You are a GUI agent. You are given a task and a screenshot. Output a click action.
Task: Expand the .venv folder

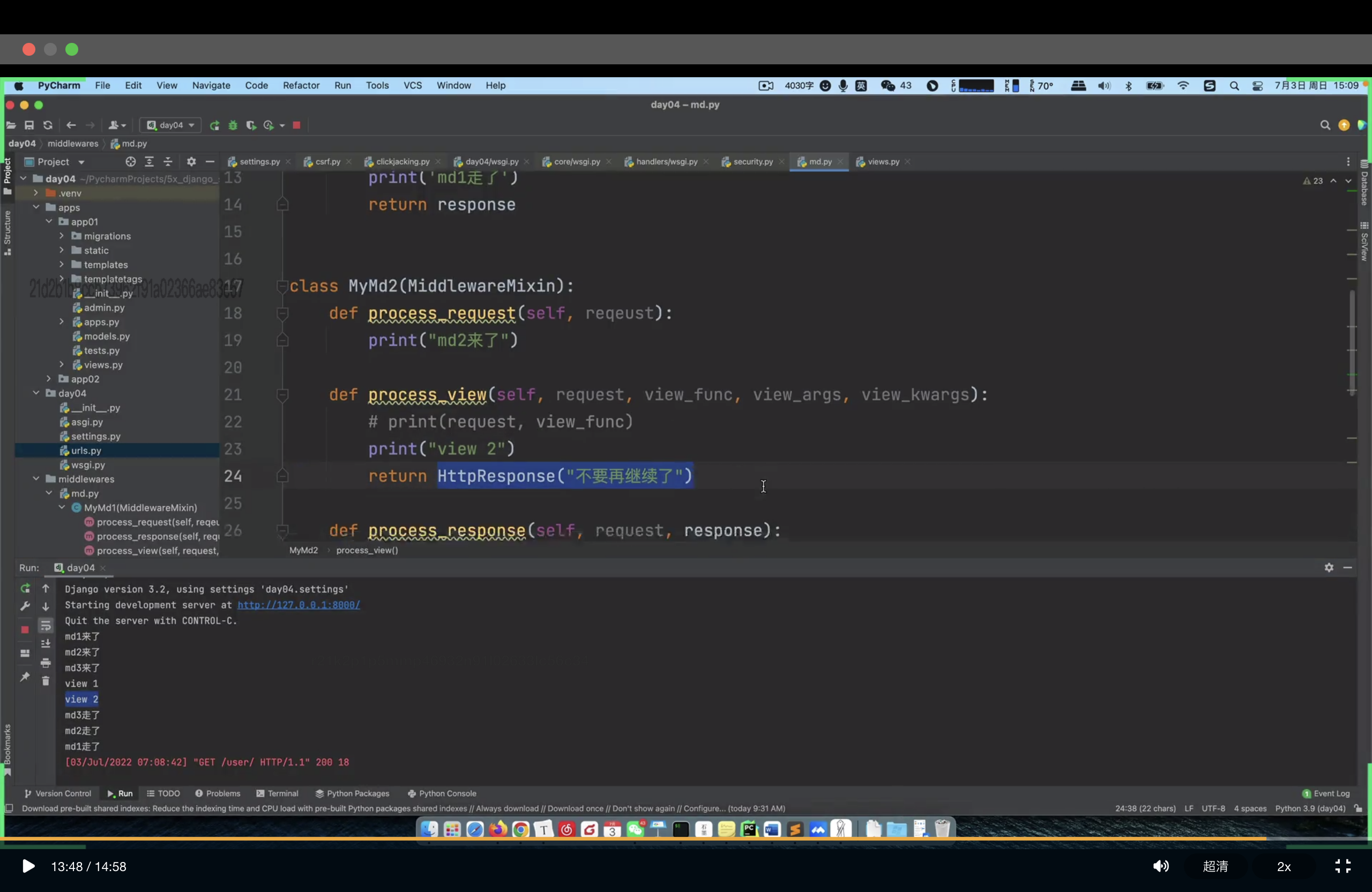click(36, 192)
